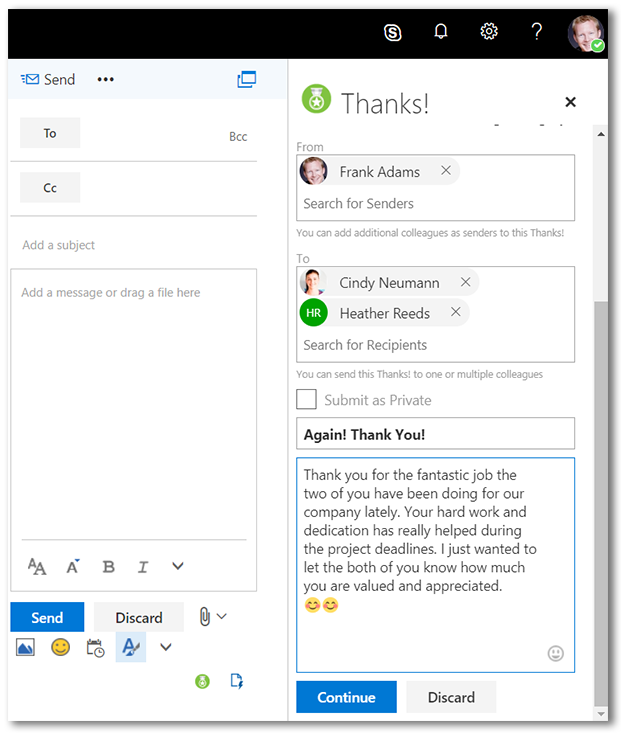
Task: Close the Thanks! panel
Action: (570, 102)
